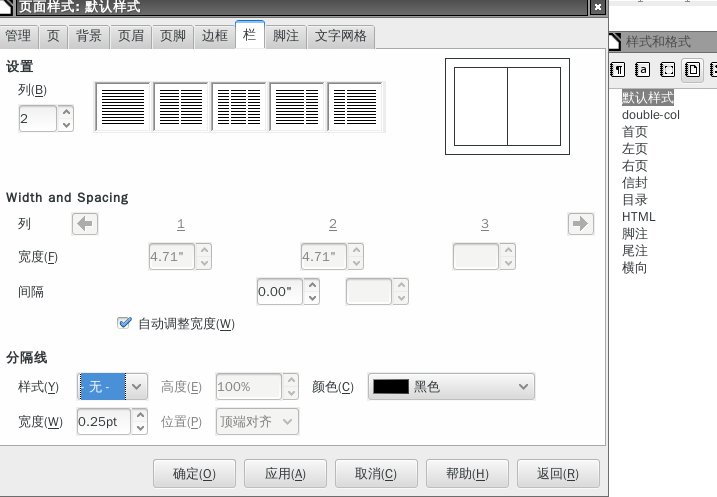Click the left arrow column navigation button
The height and width of the screenshot is (497, 717).
point(85,224)
